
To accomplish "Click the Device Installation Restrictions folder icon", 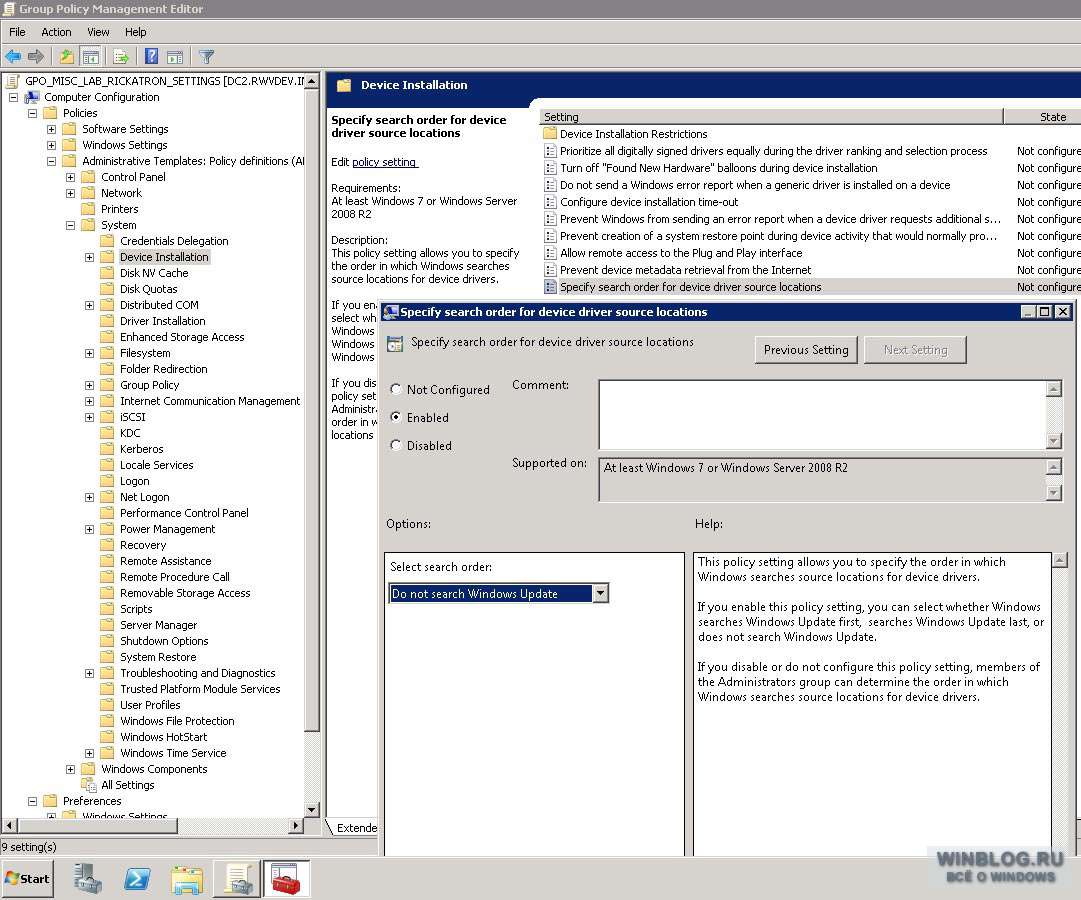I will pyautogui.click(x=549, y=134).
